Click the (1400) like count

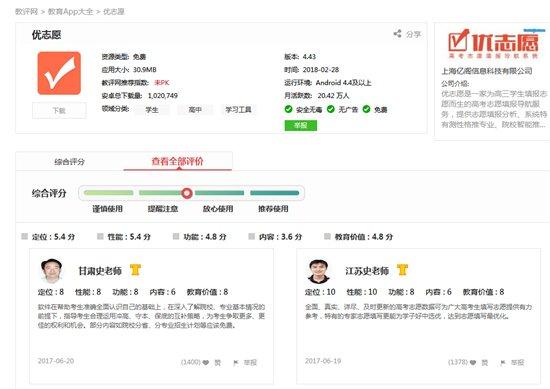click(x=190, y=362)
